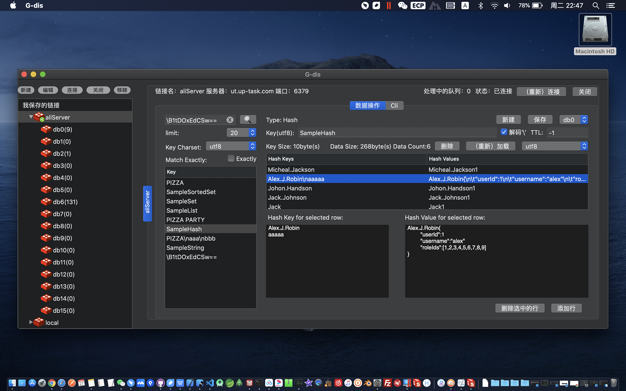Open the value charset utf8 dropdown
The width and height of the screenshot is (626, 391).
[555, 146]
